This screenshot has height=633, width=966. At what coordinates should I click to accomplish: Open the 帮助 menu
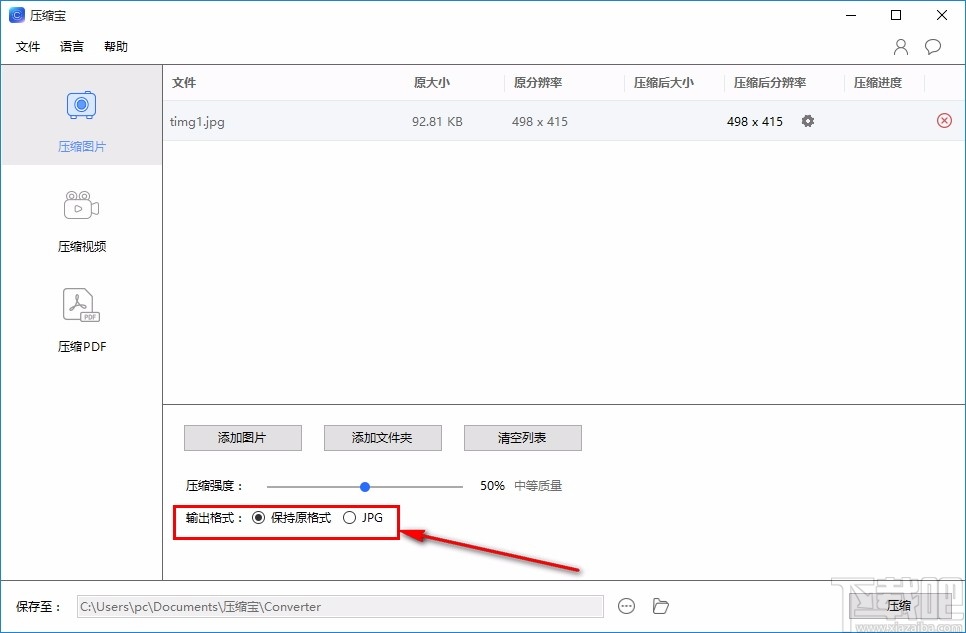(116, 46)
